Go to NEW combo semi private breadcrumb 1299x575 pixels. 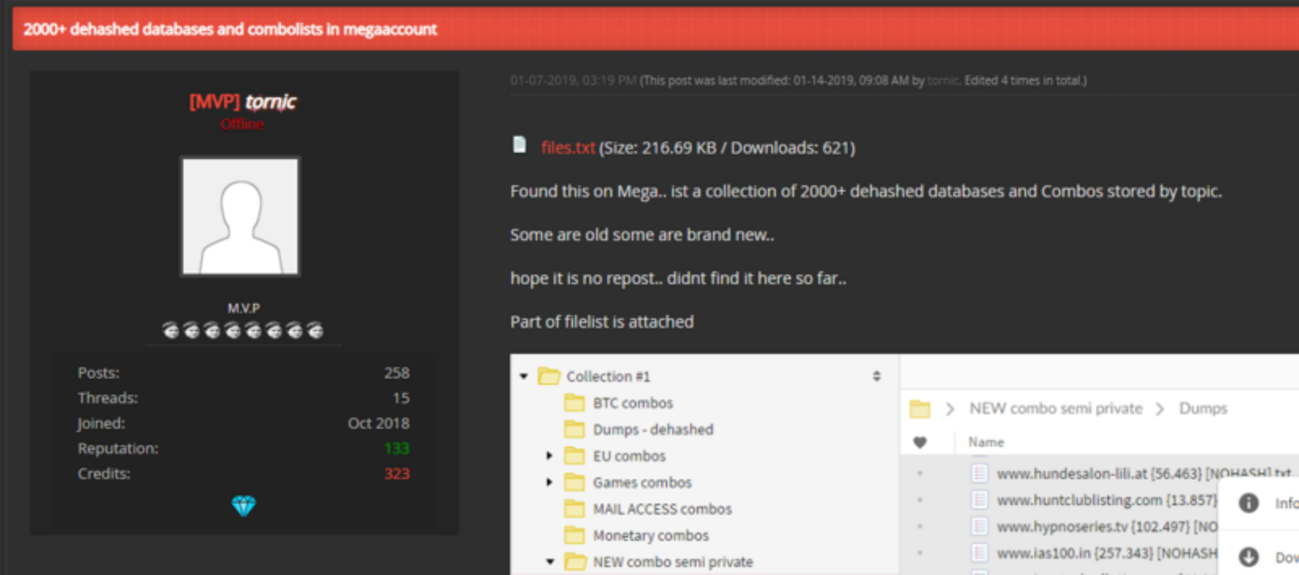1055,409
